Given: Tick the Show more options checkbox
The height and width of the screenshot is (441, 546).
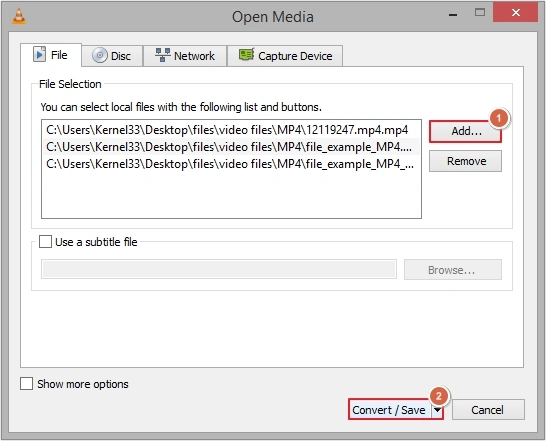Looking at the screenshot, I should pos(26,384).
